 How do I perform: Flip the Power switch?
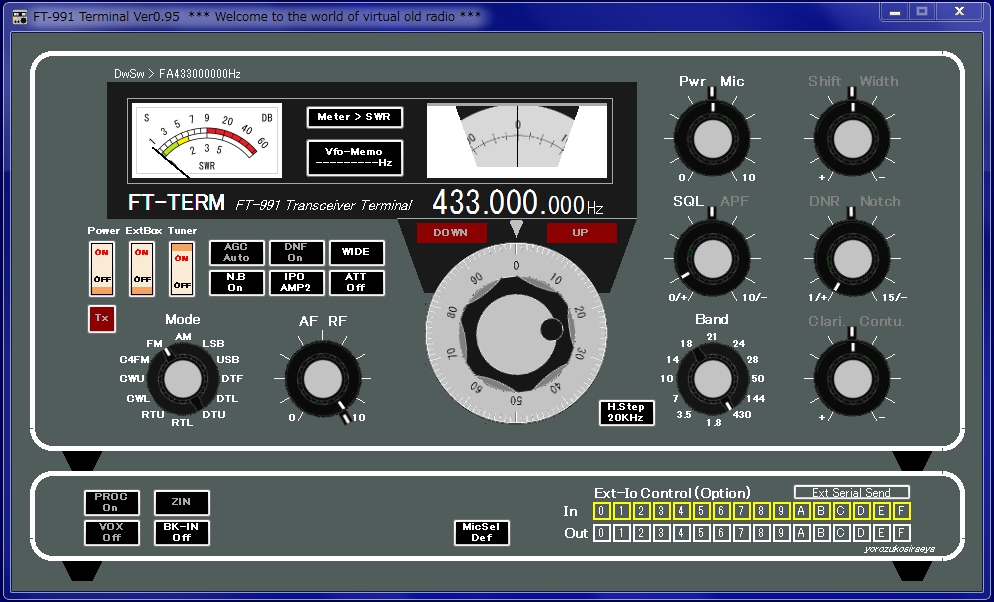(101, 269)
